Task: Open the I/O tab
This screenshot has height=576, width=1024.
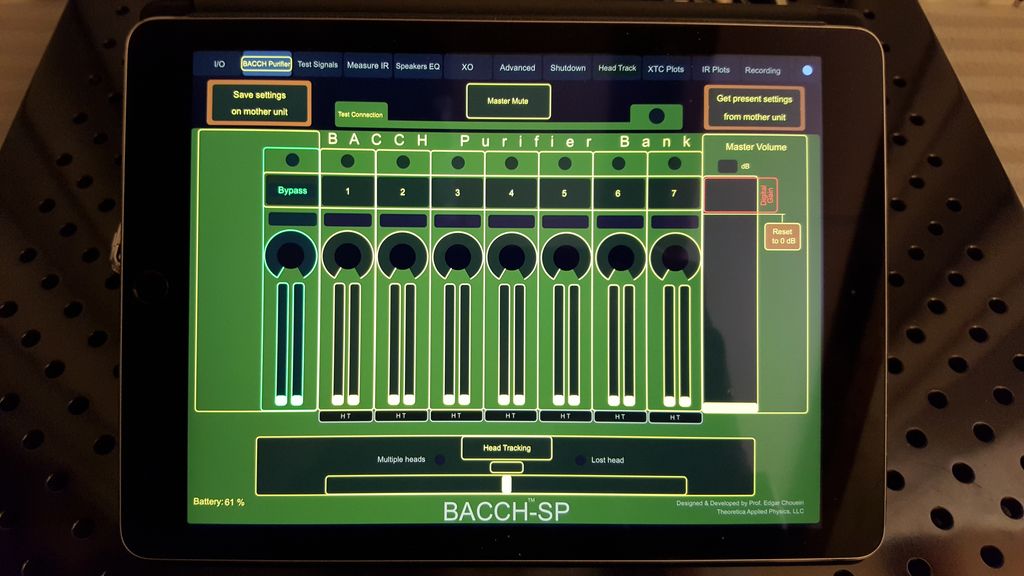Action: point(219,64)
